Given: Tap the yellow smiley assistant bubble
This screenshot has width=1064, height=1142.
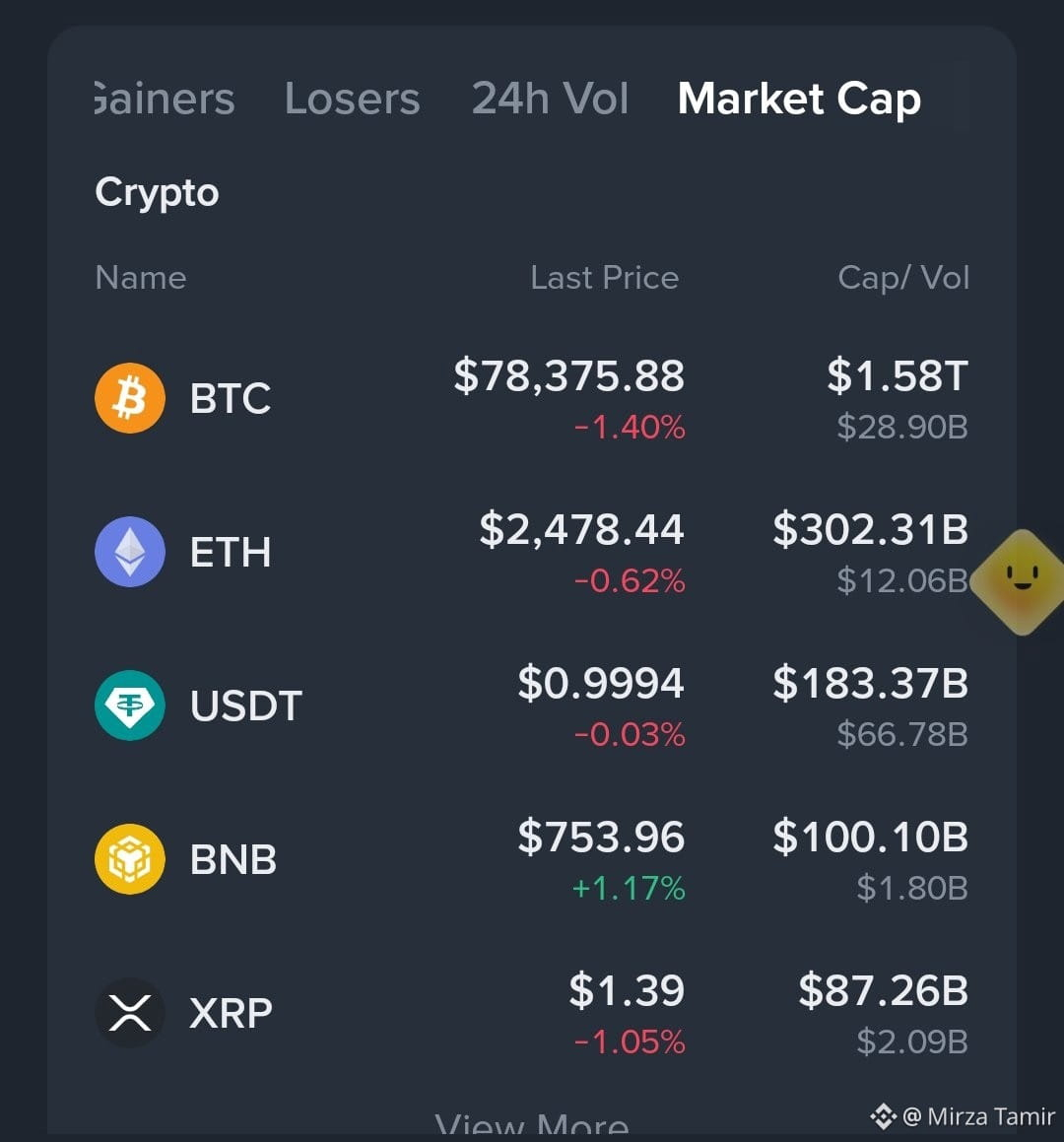Looking at the screenshot, I should (x=1021, y=580).
